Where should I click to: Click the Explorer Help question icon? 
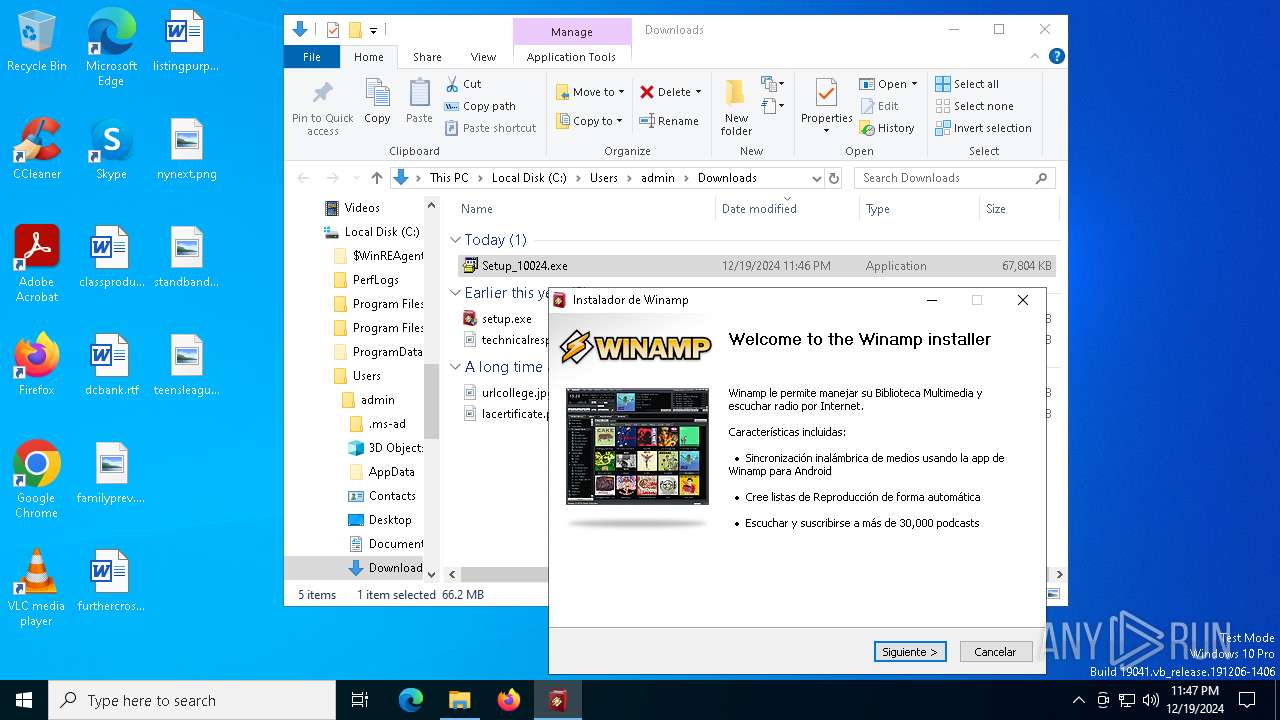pyautogui.click(x=1056, y=57)
